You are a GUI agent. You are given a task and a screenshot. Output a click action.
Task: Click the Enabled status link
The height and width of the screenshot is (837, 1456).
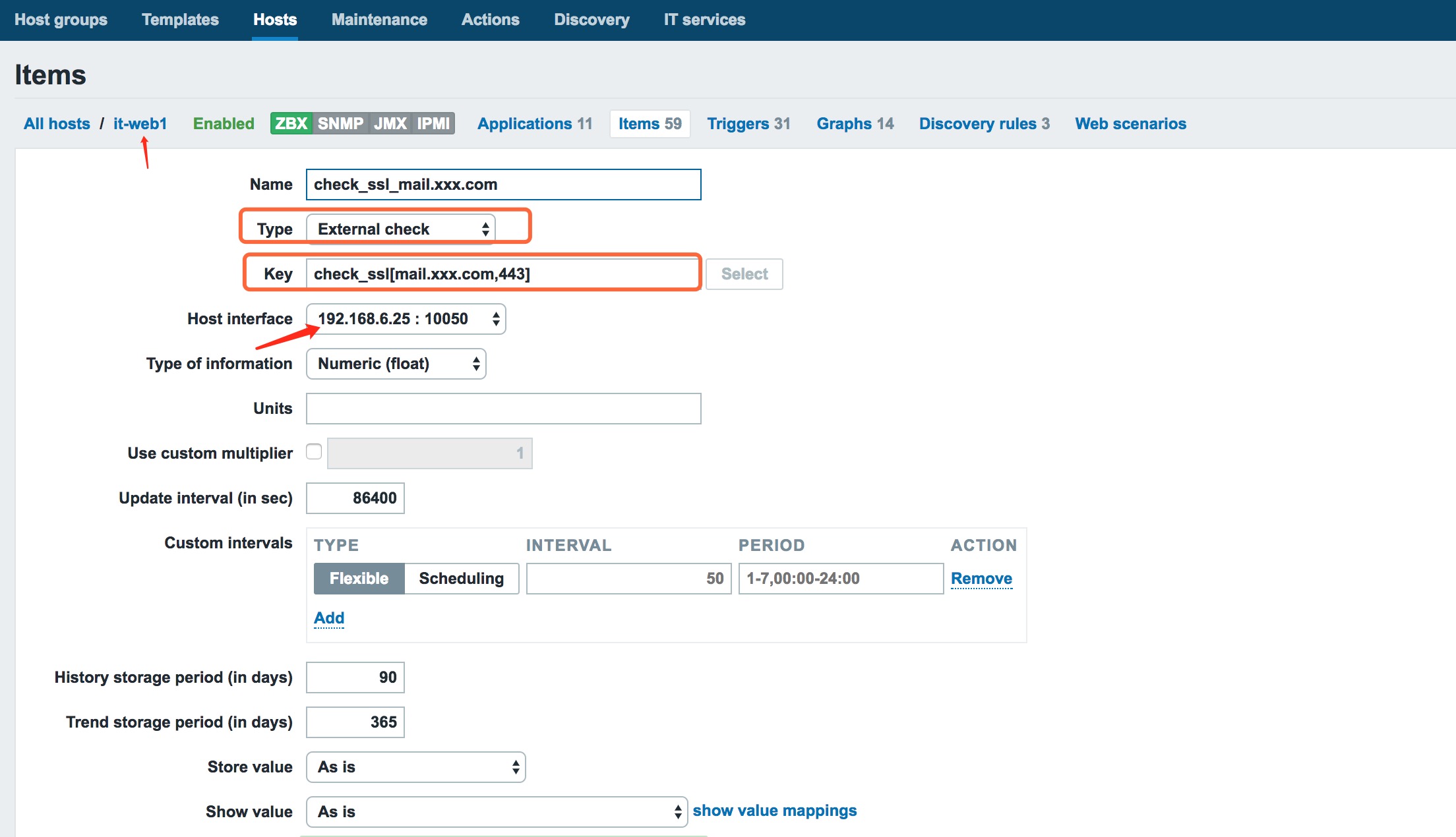[224, 123]
